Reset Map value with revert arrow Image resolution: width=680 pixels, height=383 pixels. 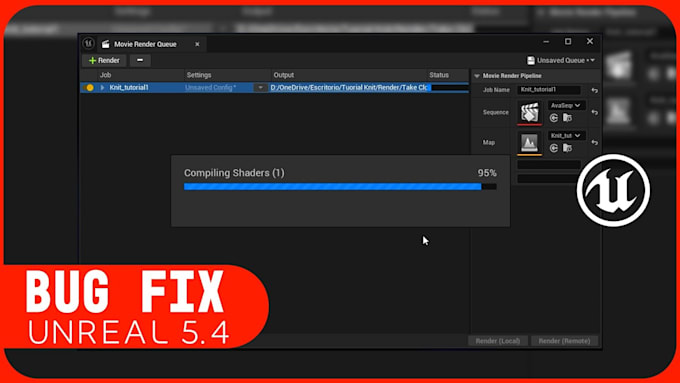click(x=595, y=143)
